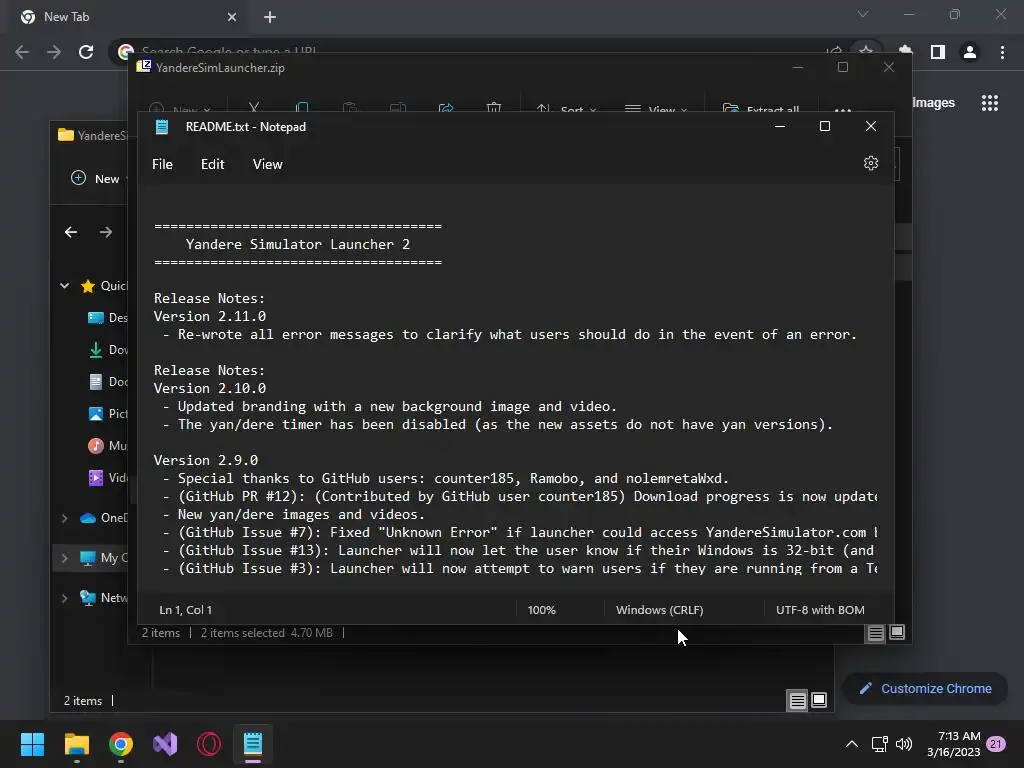Open the File menu in Notepad
Viewport: 1024px width, 768px height.
point(162,165)
